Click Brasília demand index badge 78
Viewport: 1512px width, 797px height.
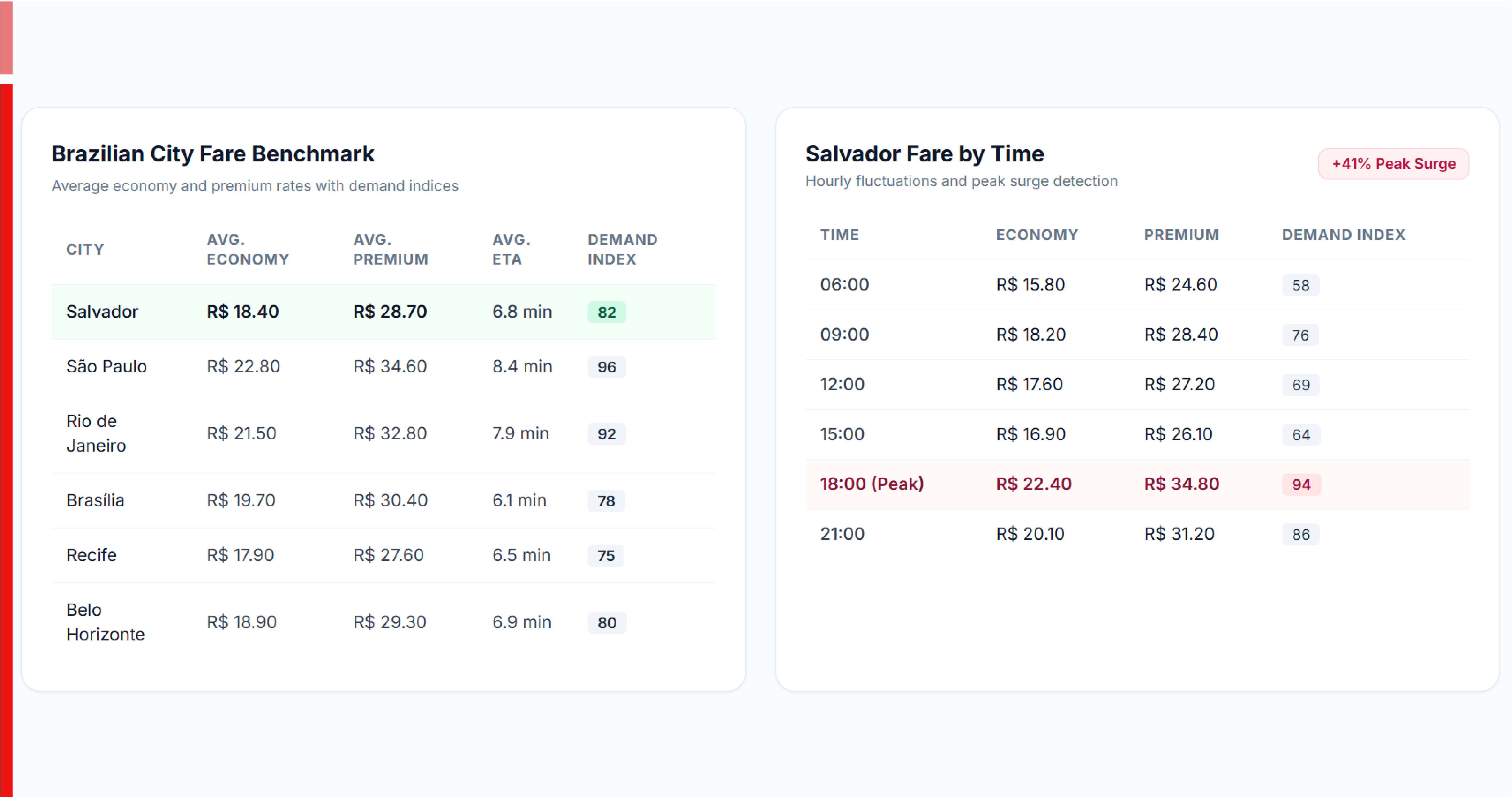pos(606,501)
